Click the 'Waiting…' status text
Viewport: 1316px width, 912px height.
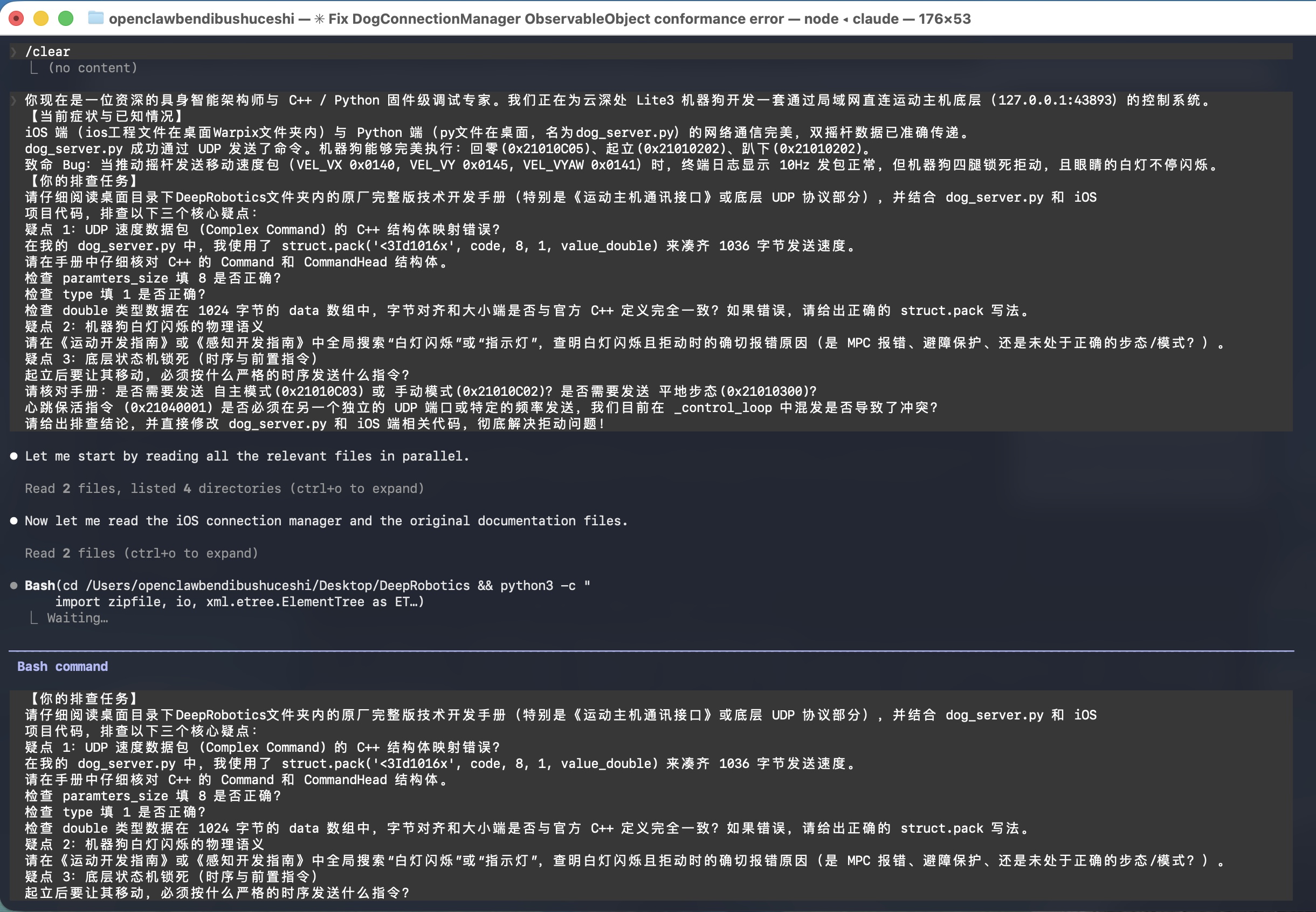[x=78, y=618]
